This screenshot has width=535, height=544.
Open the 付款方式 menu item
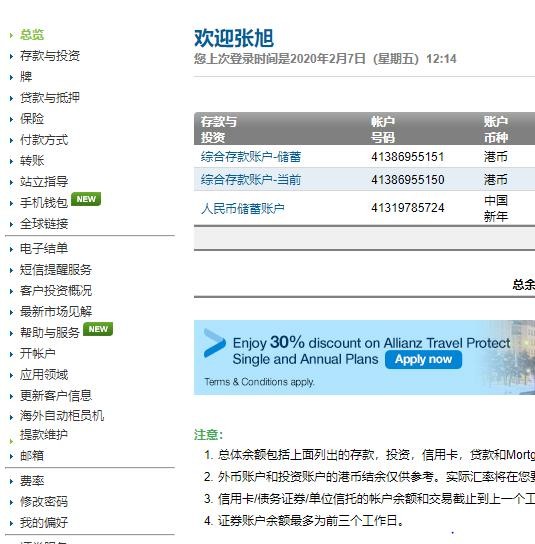click(44, 140)
